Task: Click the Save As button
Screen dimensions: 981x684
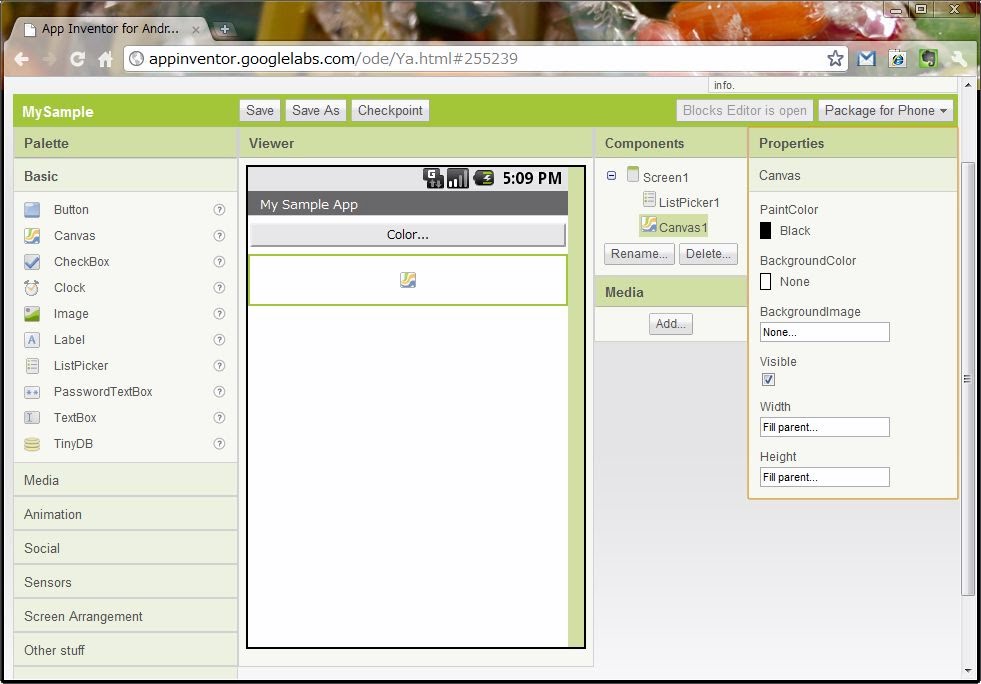Action: point(315,111)
